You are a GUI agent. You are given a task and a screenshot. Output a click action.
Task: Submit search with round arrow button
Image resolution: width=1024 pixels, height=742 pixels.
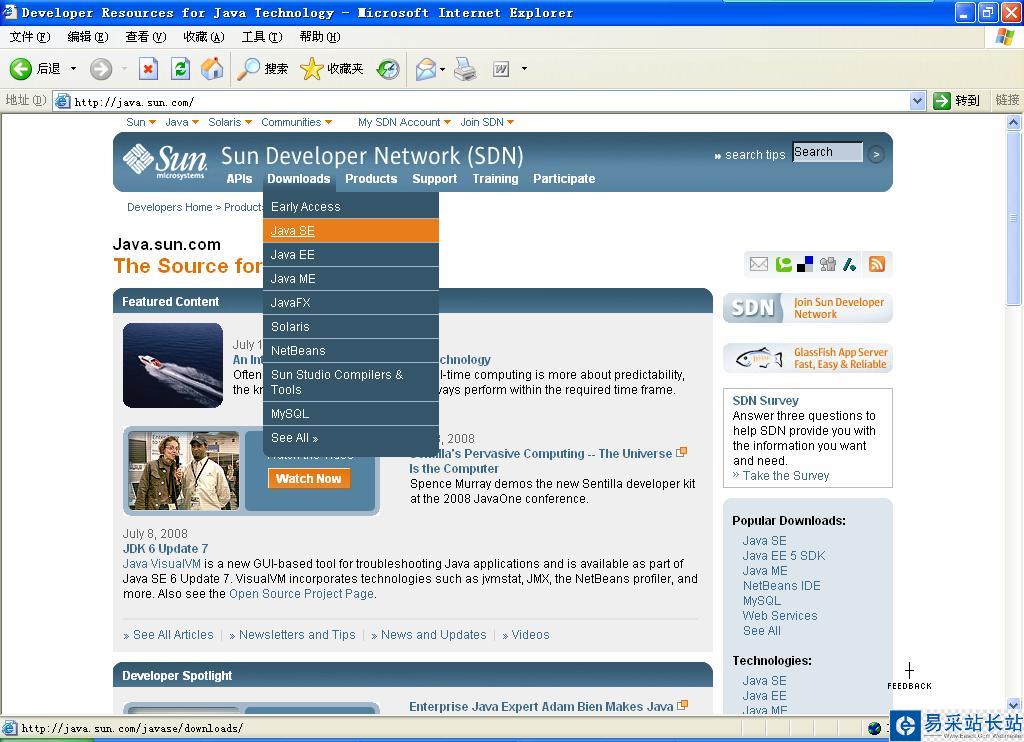[x=876, y=155]
